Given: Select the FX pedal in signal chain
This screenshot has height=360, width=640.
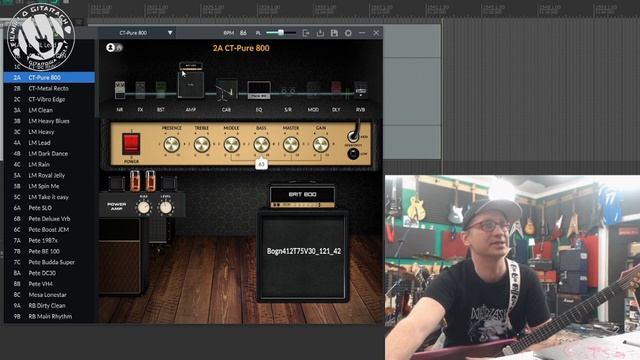Looking at the screenshot, I should coord(140,90).
